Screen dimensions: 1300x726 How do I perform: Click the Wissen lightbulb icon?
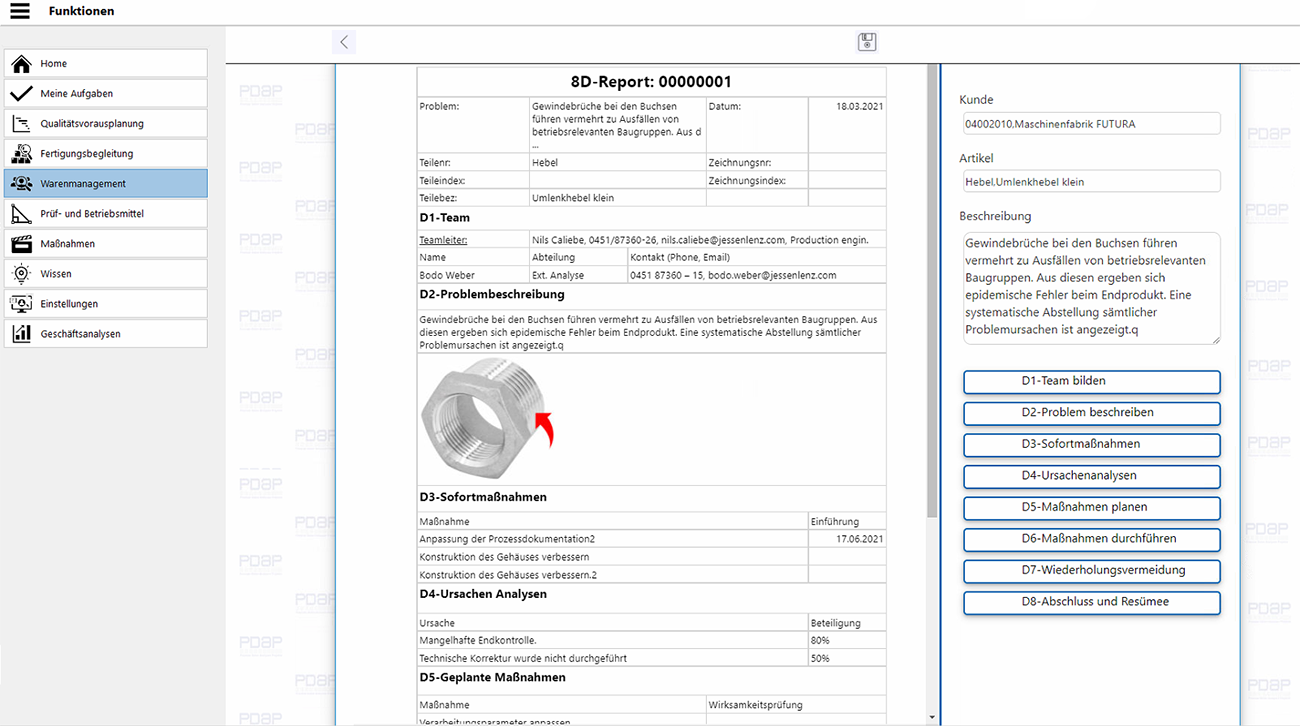click(21, 274)
